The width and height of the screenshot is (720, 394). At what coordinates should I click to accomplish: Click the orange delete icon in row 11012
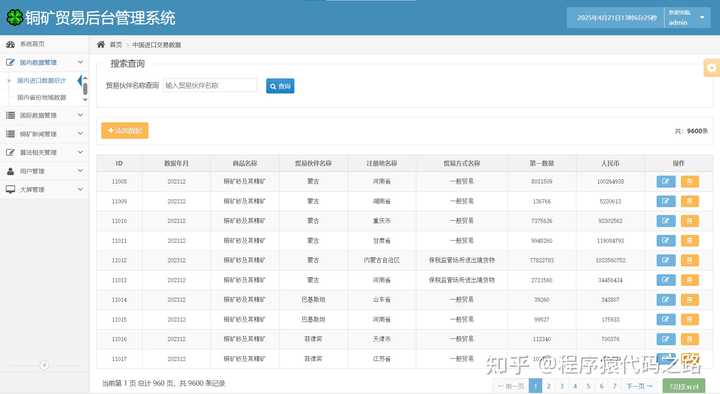click(690, 260)
